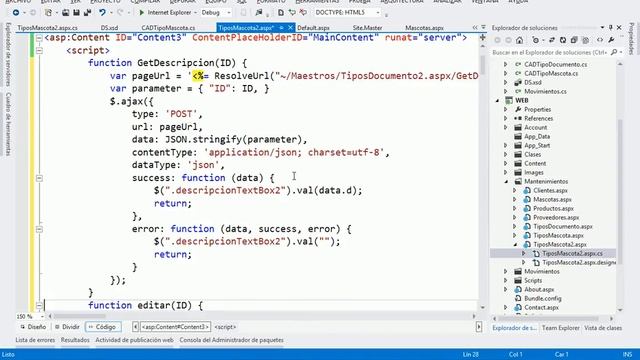
Task: Switch to Dividir split view
Action: 67,327
